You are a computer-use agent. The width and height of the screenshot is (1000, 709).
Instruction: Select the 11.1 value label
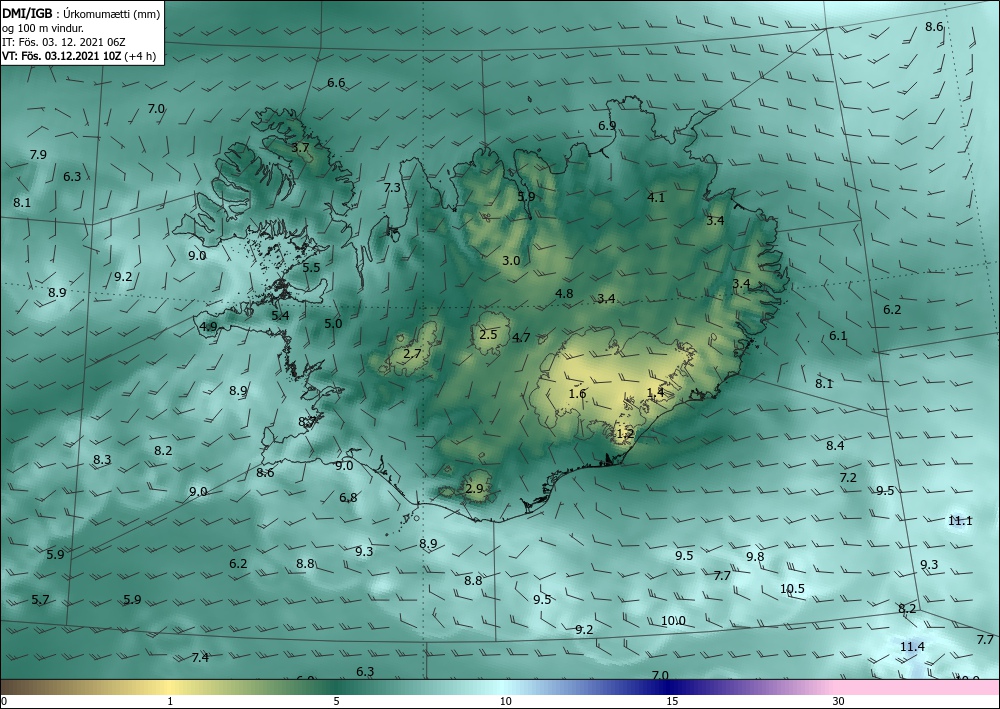point(960,521)
